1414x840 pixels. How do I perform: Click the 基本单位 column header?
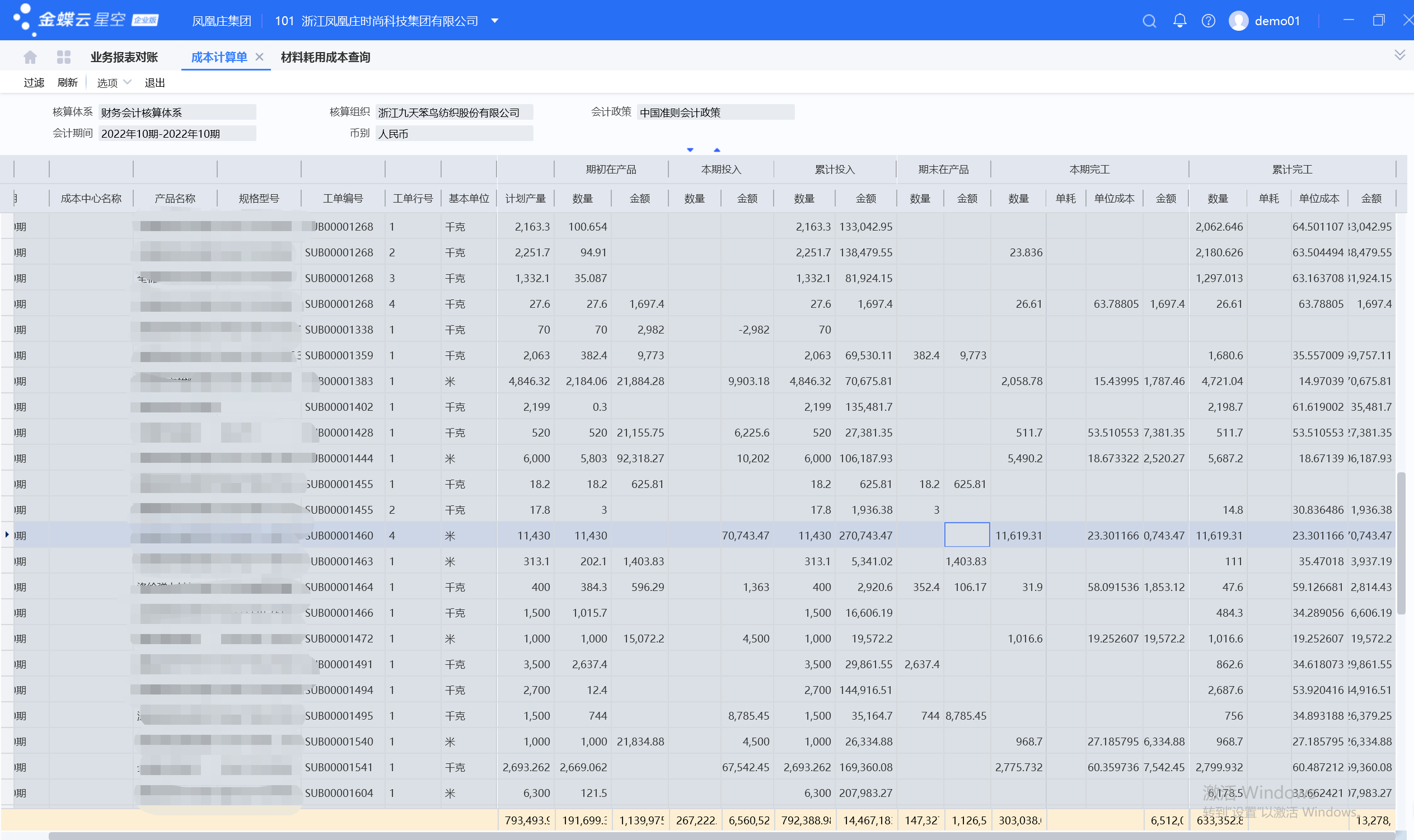469,198
